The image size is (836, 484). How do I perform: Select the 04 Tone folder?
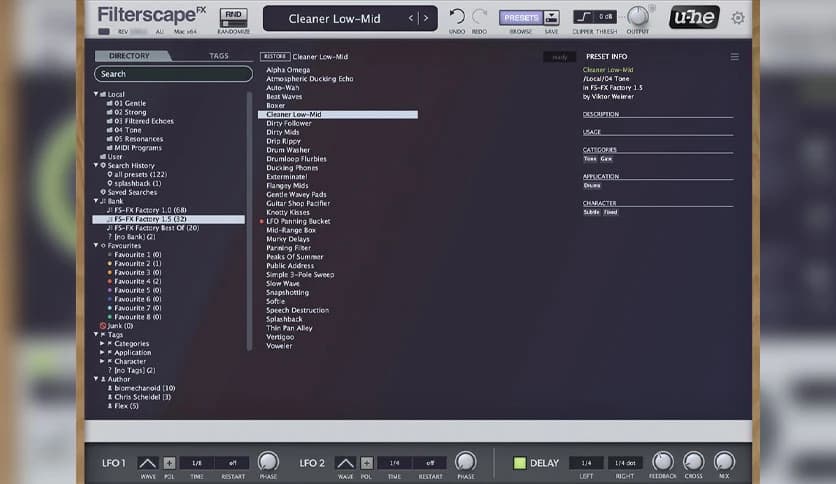124,130
